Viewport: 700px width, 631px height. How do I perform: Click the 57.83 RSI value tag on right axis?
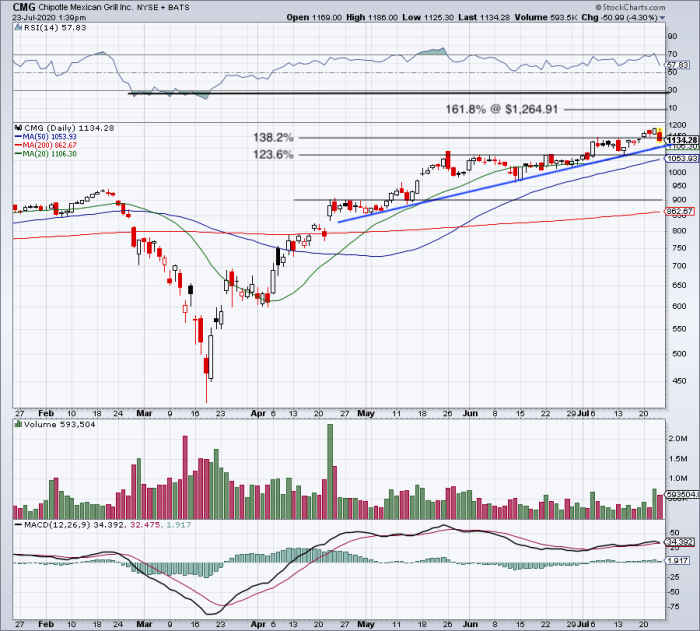(678, 65)
